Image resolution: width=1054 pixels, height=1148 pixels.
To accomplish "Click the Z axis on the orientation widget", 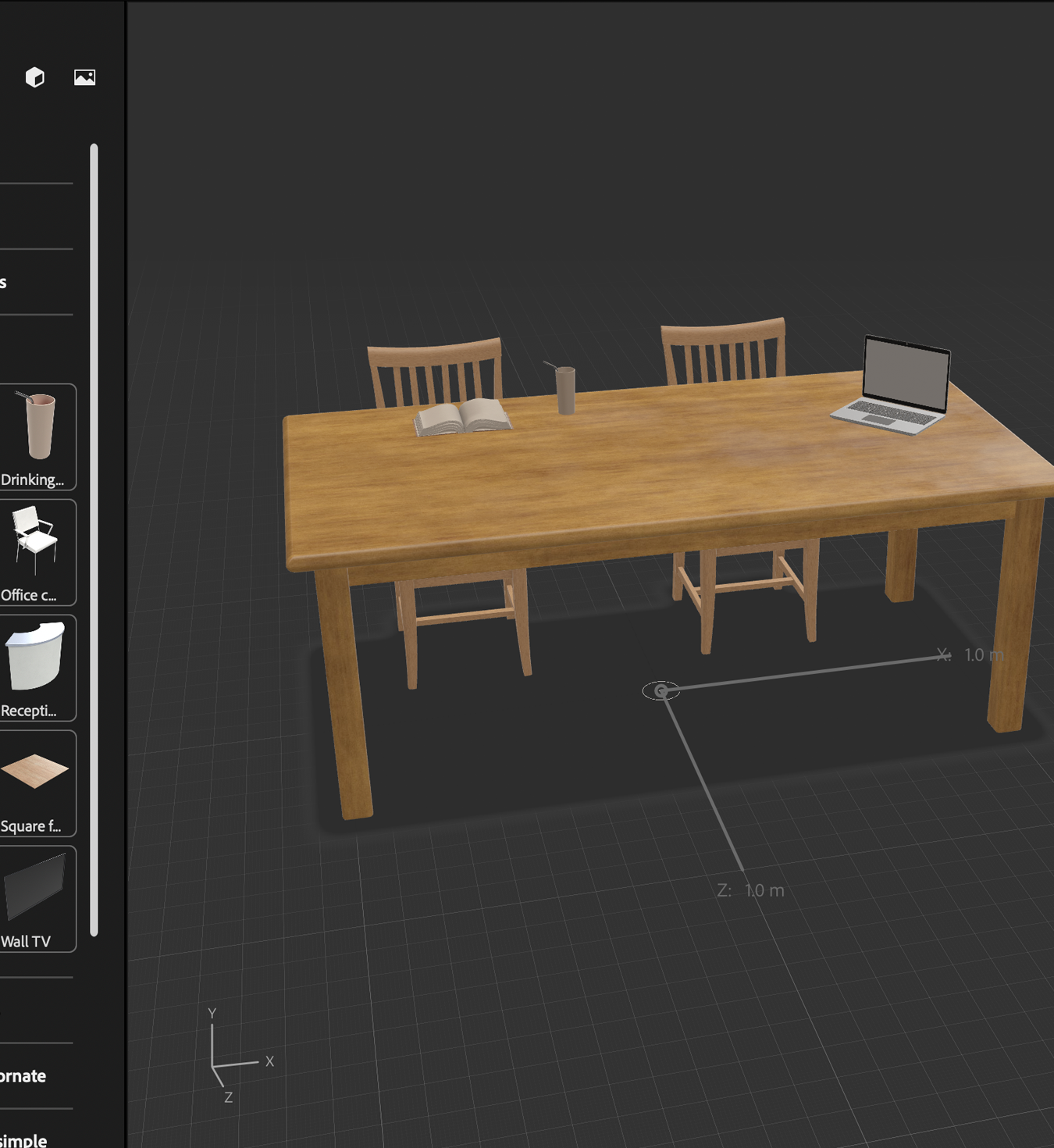I will [229, 1096].
